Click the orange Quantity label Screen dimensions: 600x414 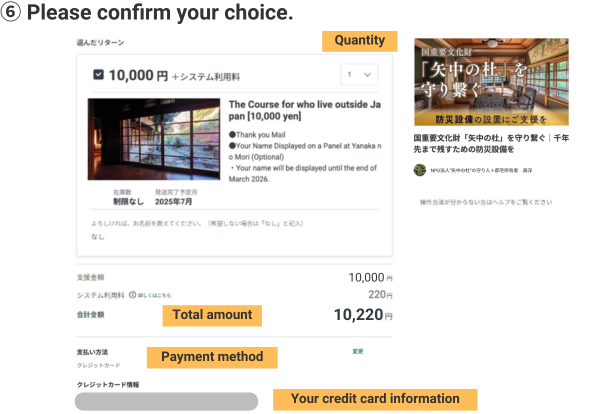(x=360, y=41)
